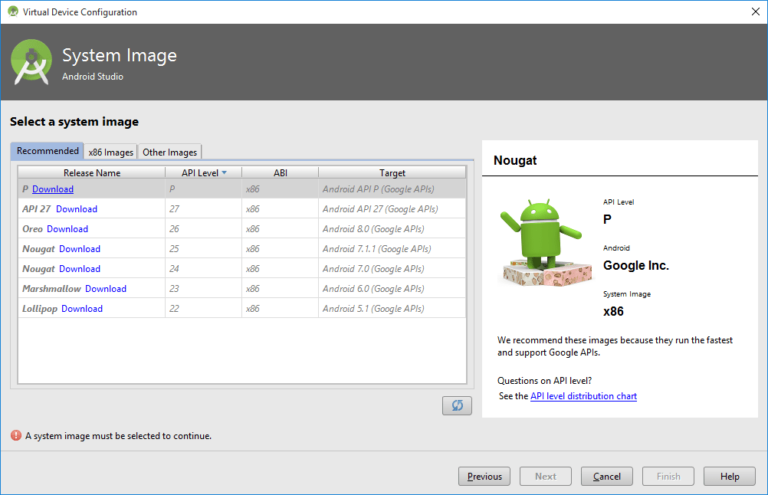Click the small Android icon in title bar

[x=13, y=11]
